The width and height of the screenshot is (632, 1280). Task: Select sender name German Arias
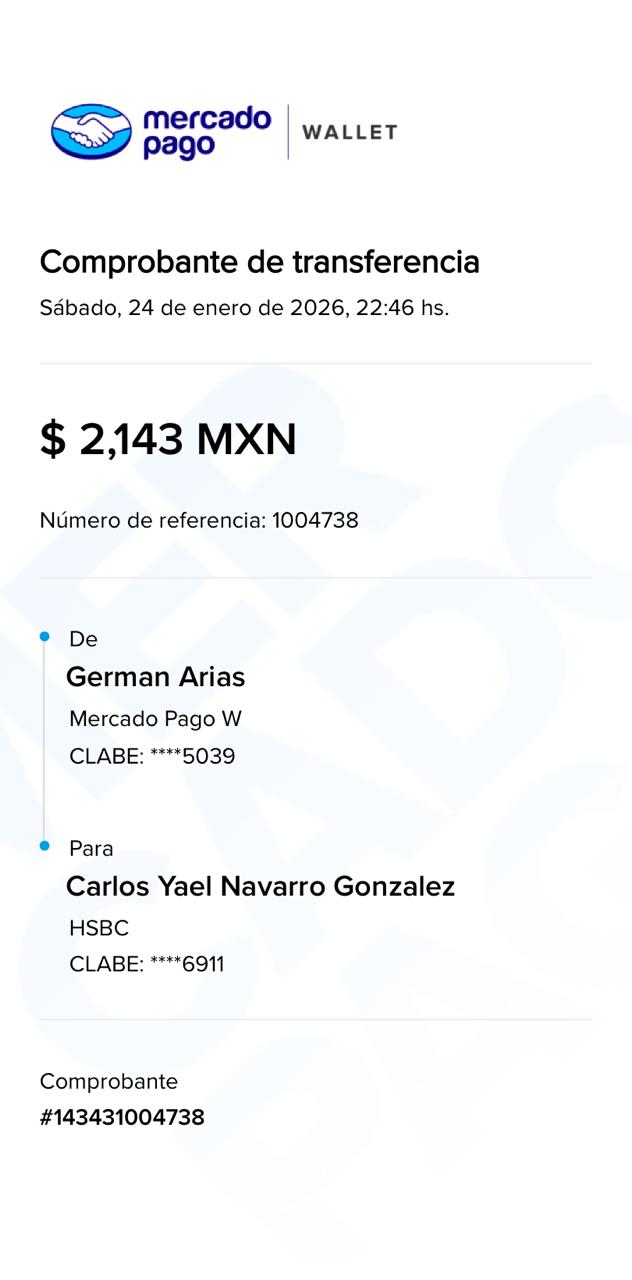(x=155, y=677)
